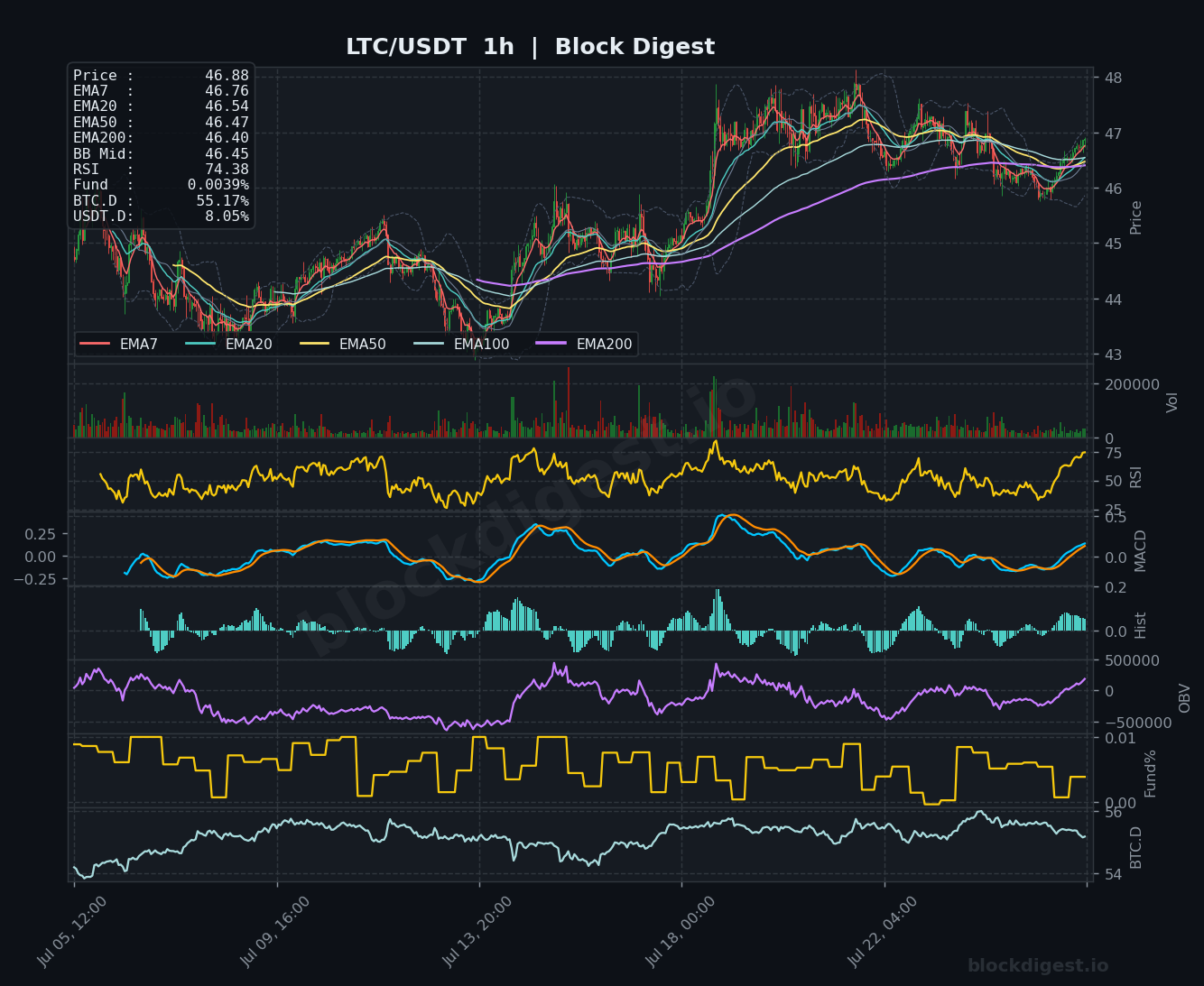Click the 44 price tick label
1204x986 pixels.
(x=1113, y=299)
